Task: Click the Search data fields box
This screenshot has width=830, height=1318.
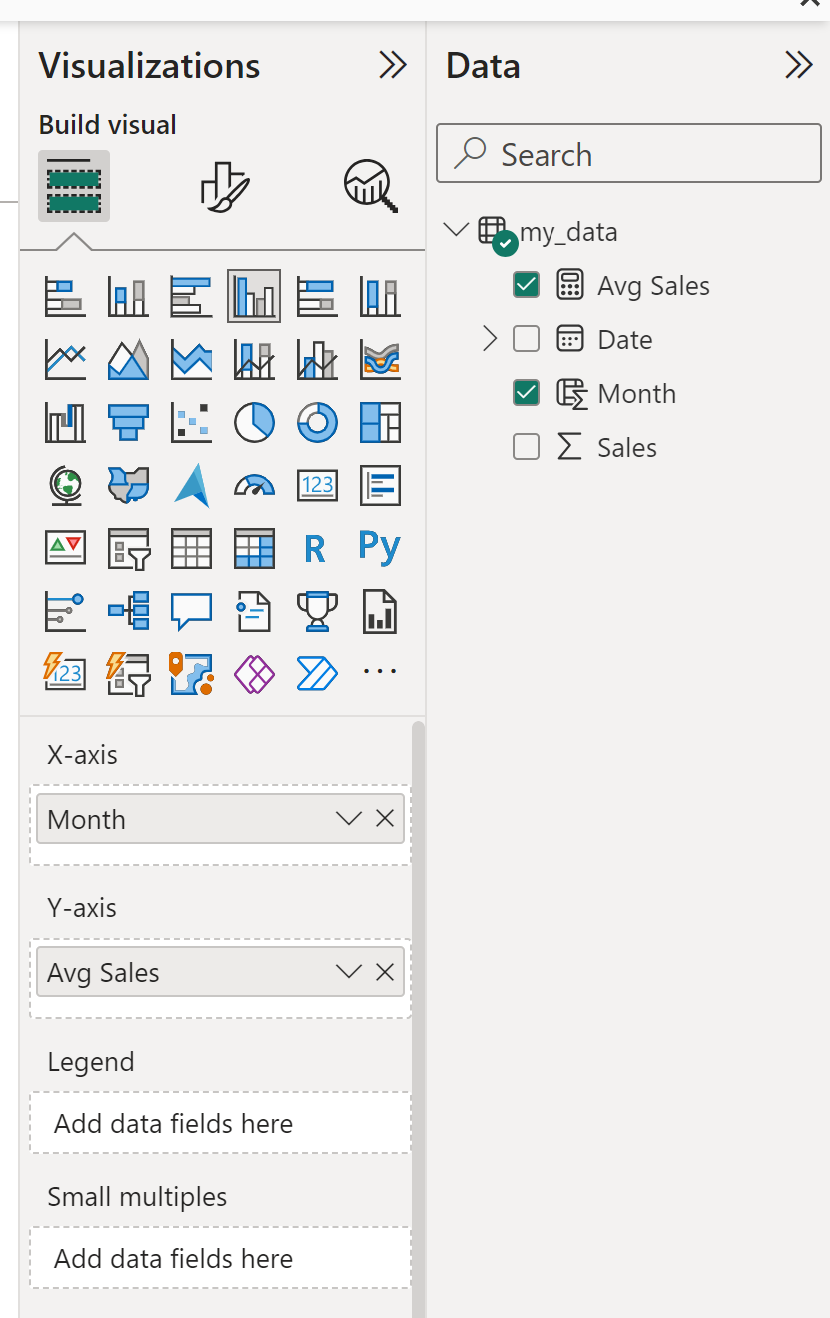Action: (x=628, y=153)
